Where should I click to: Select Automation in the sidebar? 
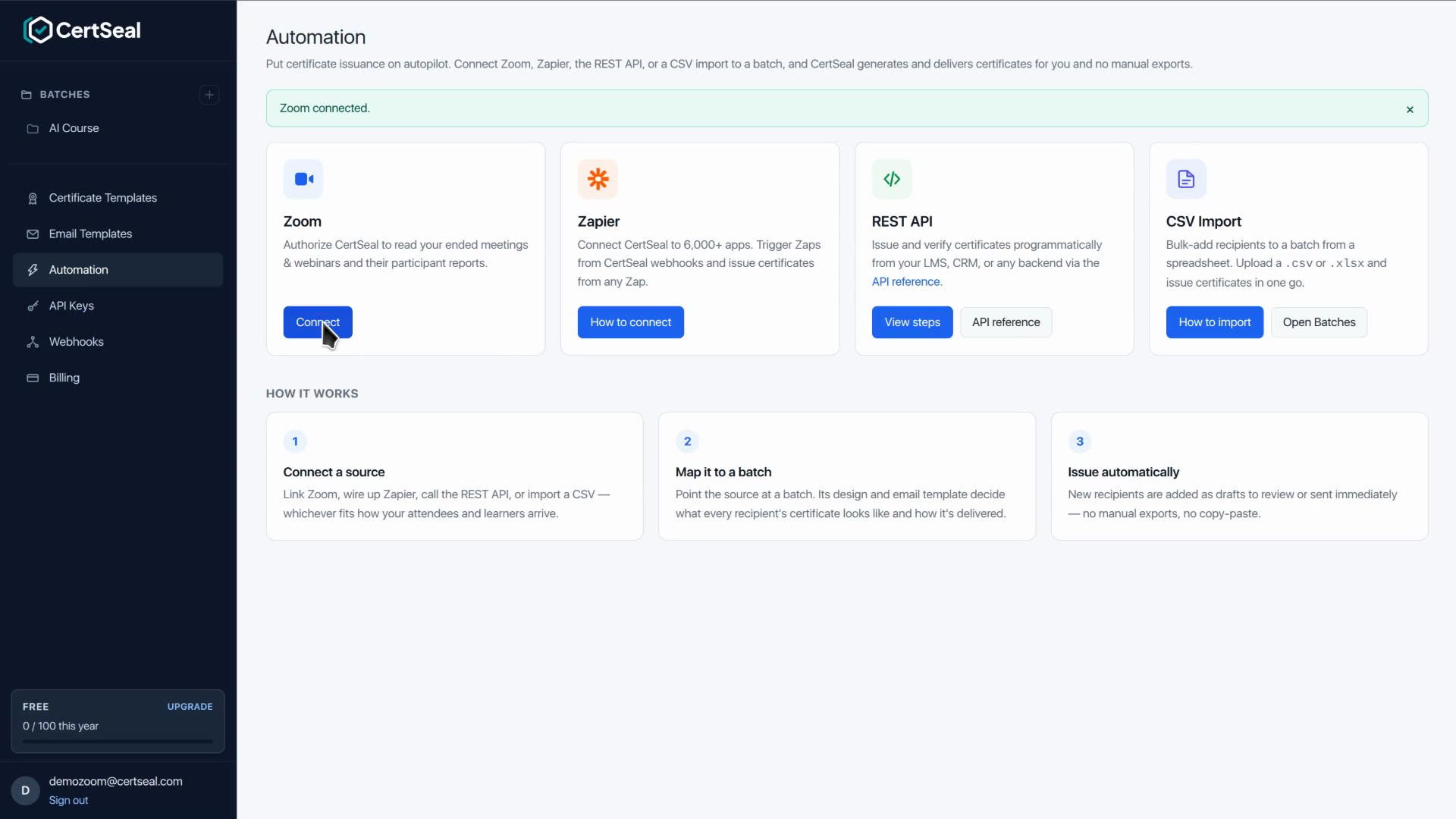click(118, 270)
